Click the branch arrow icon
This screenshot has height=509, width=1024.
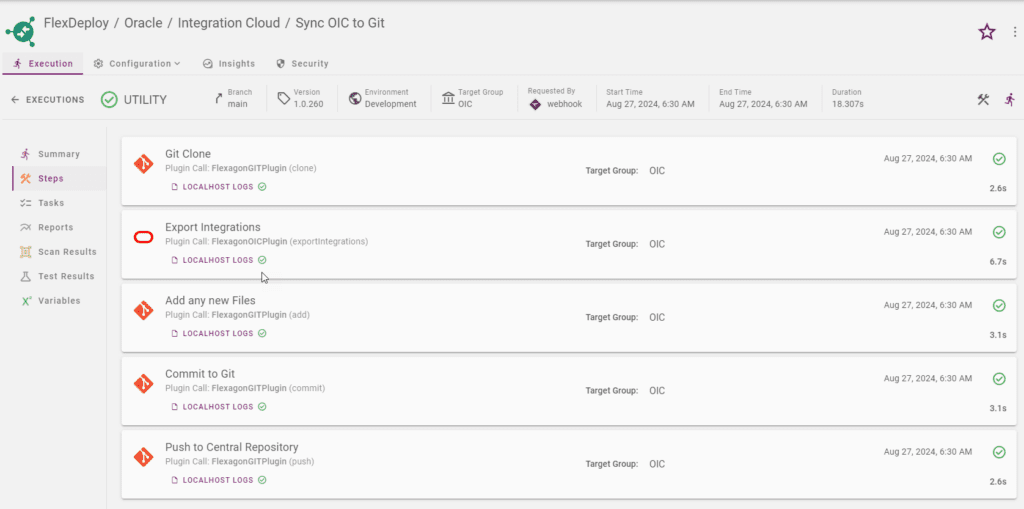pos(219,99)
